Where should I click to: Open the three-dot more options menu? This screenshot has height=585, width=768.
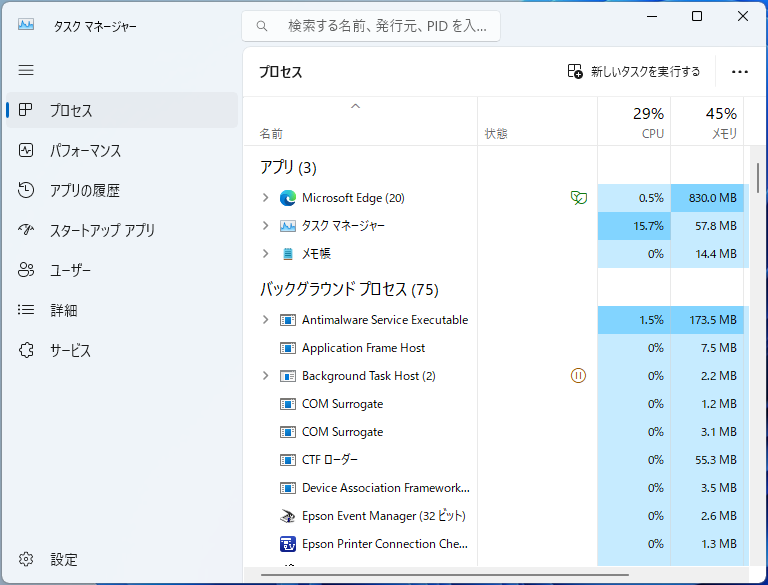740,72
